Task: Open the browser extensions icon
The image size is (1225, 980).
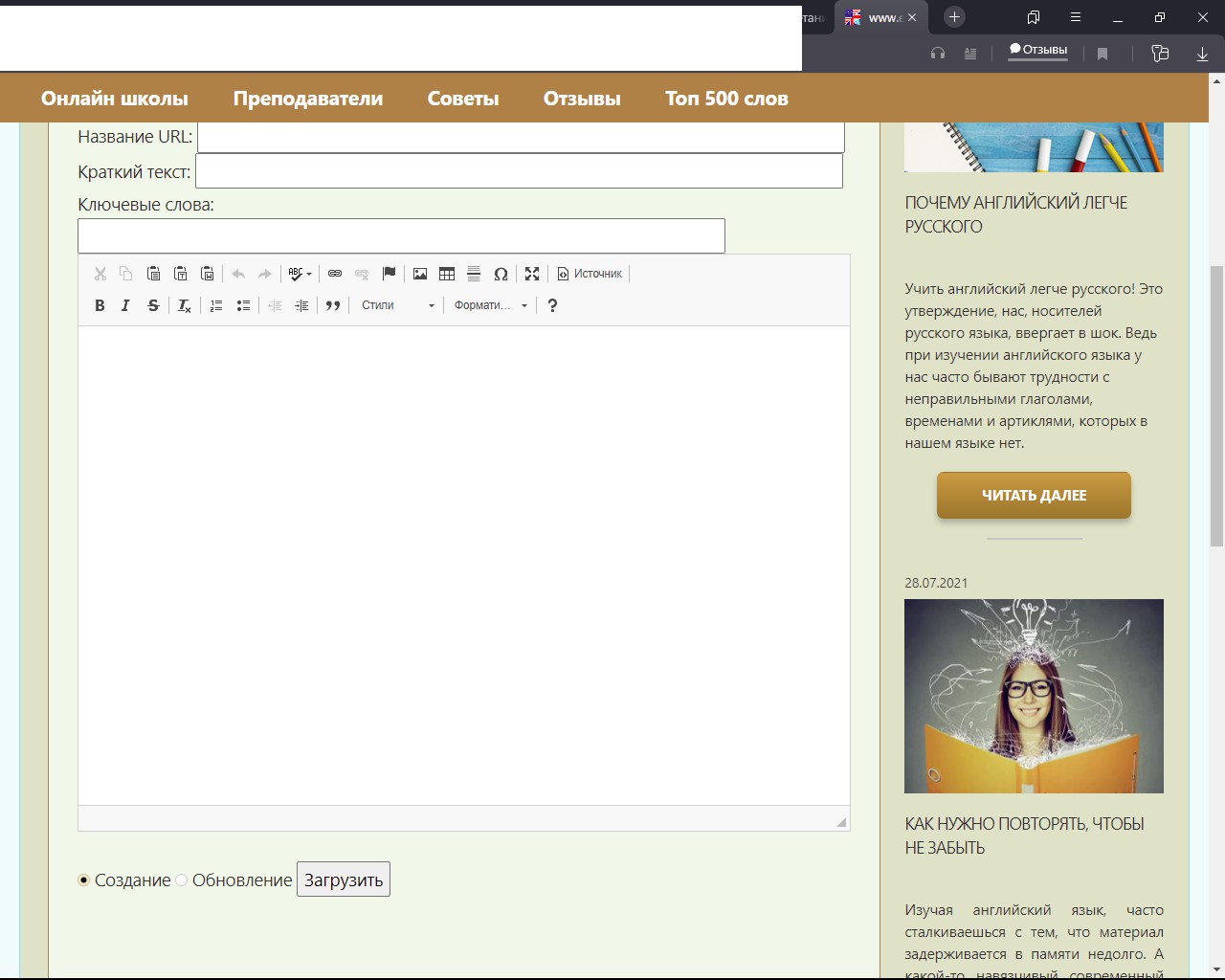Action: (1160, 54)
